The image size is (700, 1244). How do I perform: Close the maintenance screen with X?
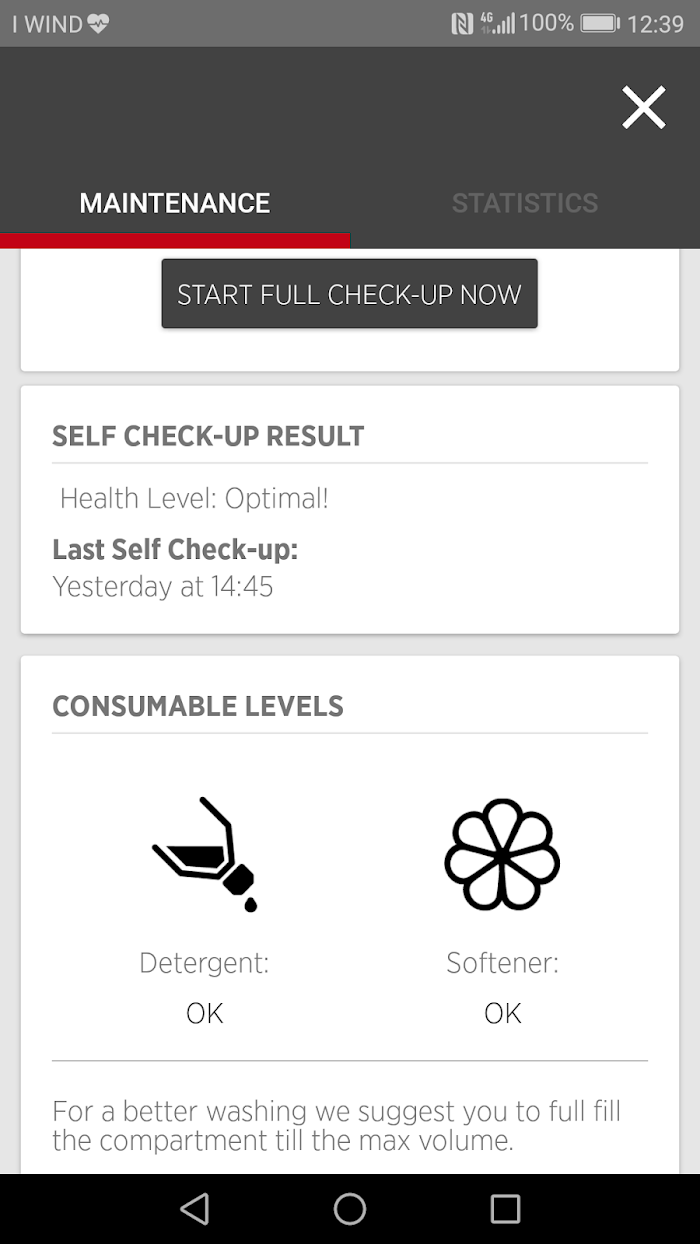pyautogui.click(x=643, y=108)
